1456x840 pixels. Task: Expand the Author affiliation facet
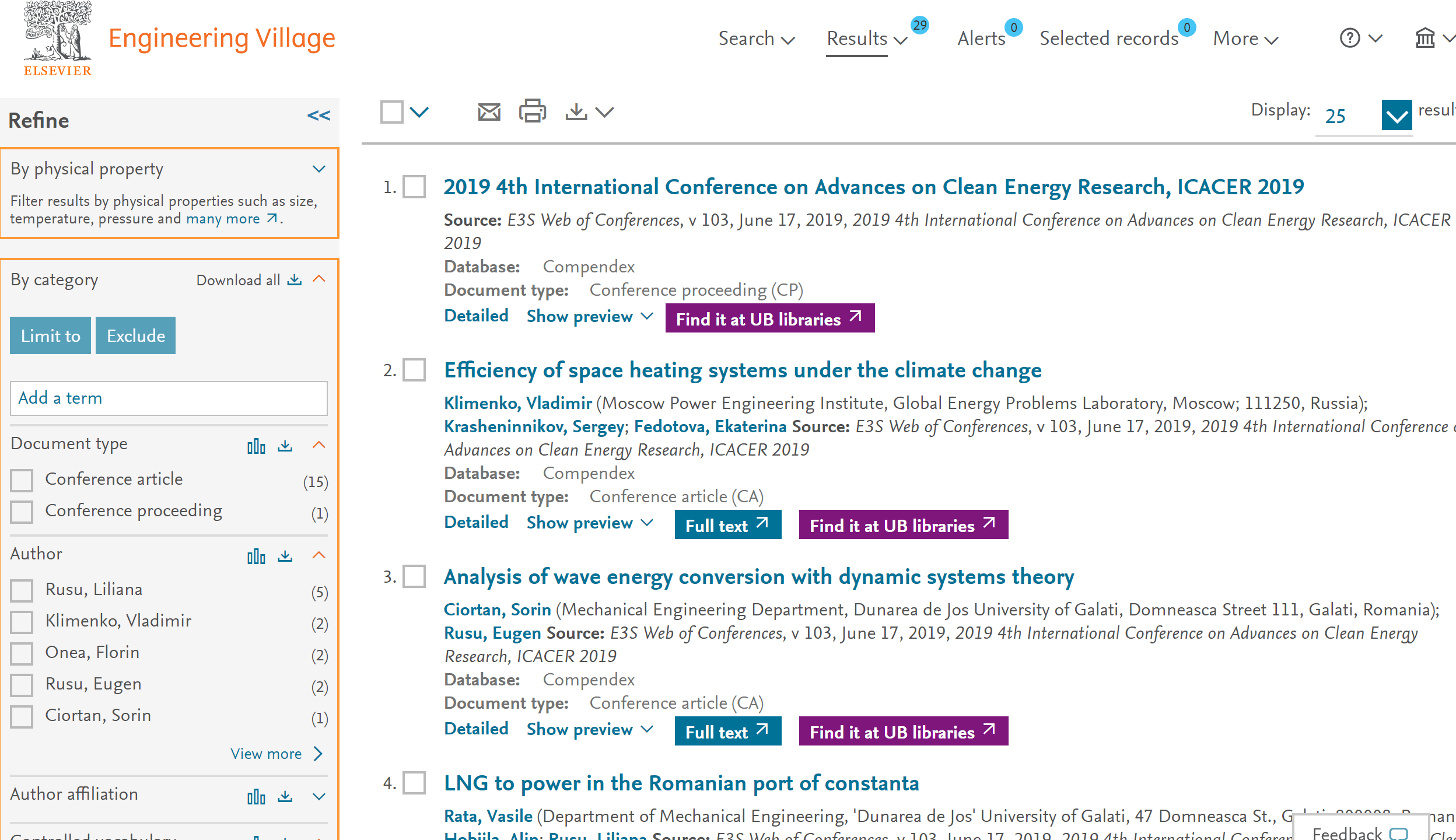pyautogui.click(x=319, y=797)
